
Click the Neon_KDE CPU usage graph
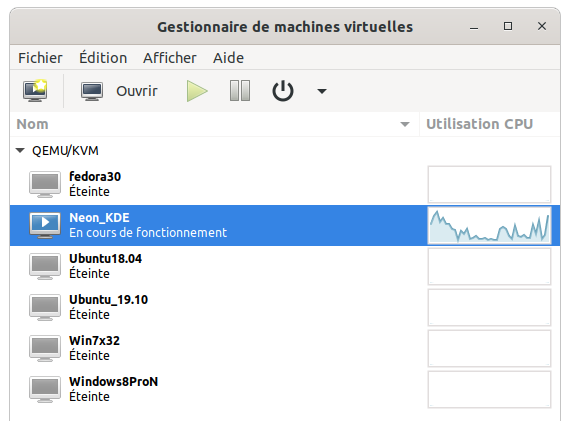[489, 225]
